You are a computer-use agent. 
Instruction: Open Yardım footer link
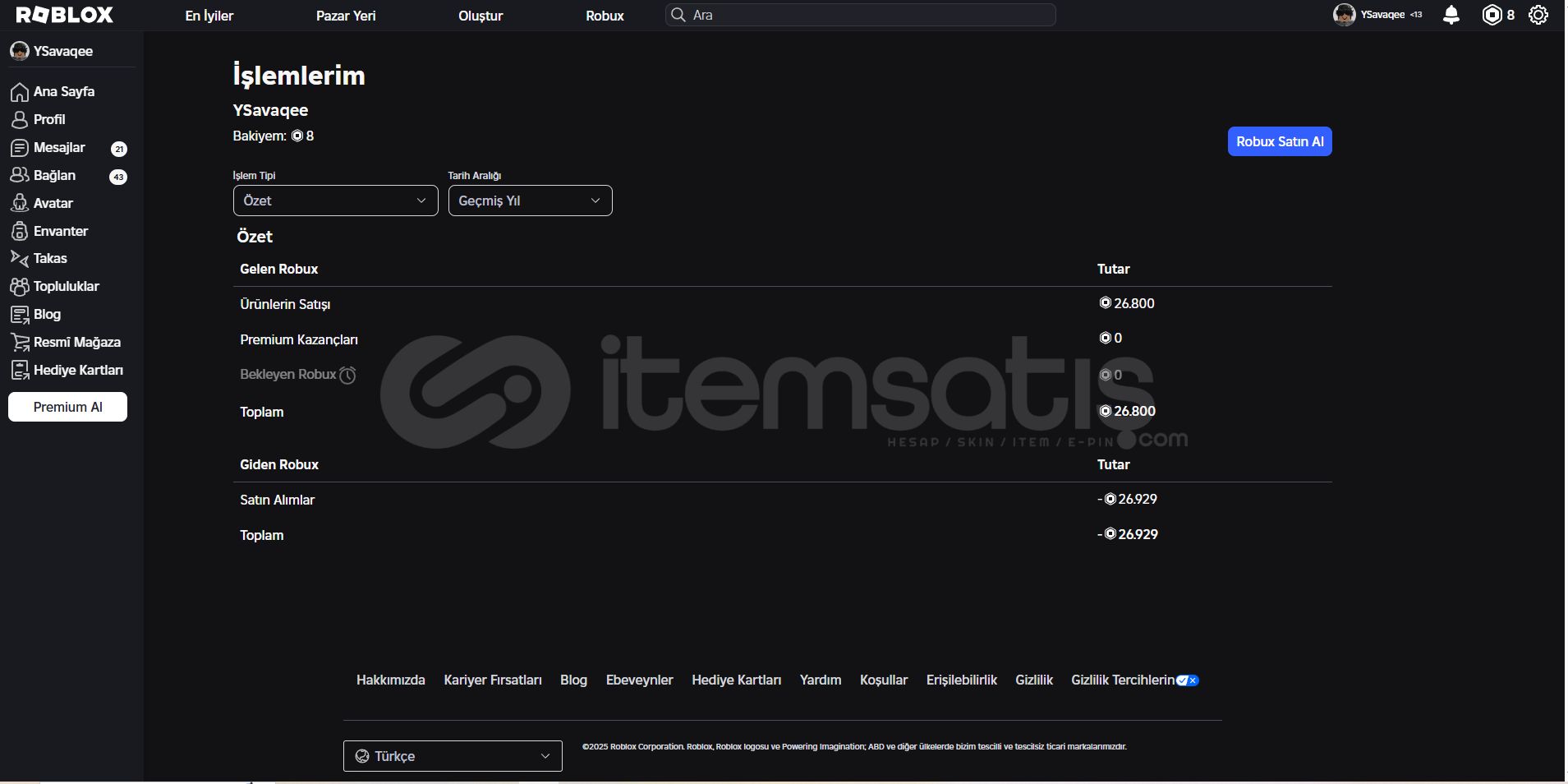coord(821,680)
